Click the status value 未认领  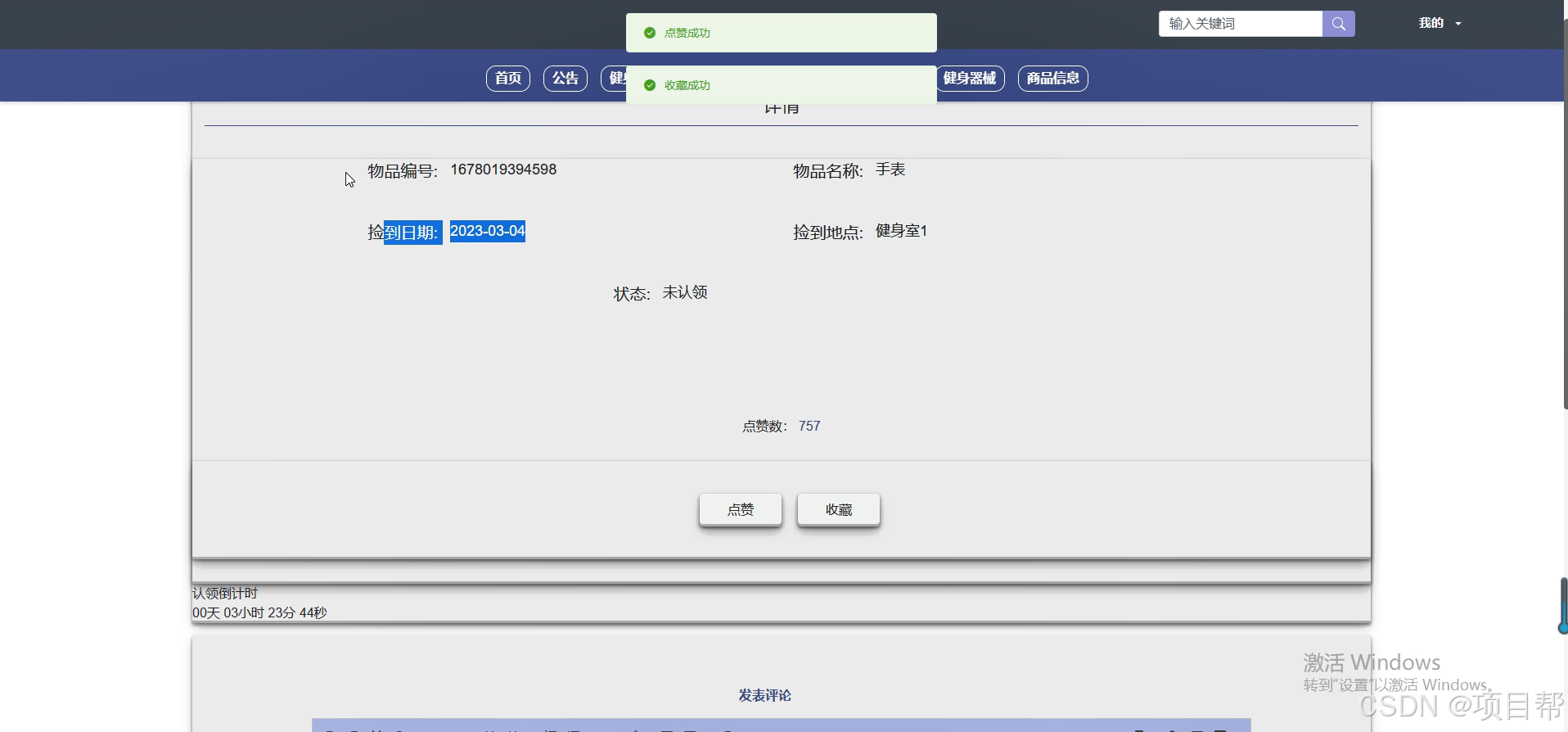click(685, 292)
